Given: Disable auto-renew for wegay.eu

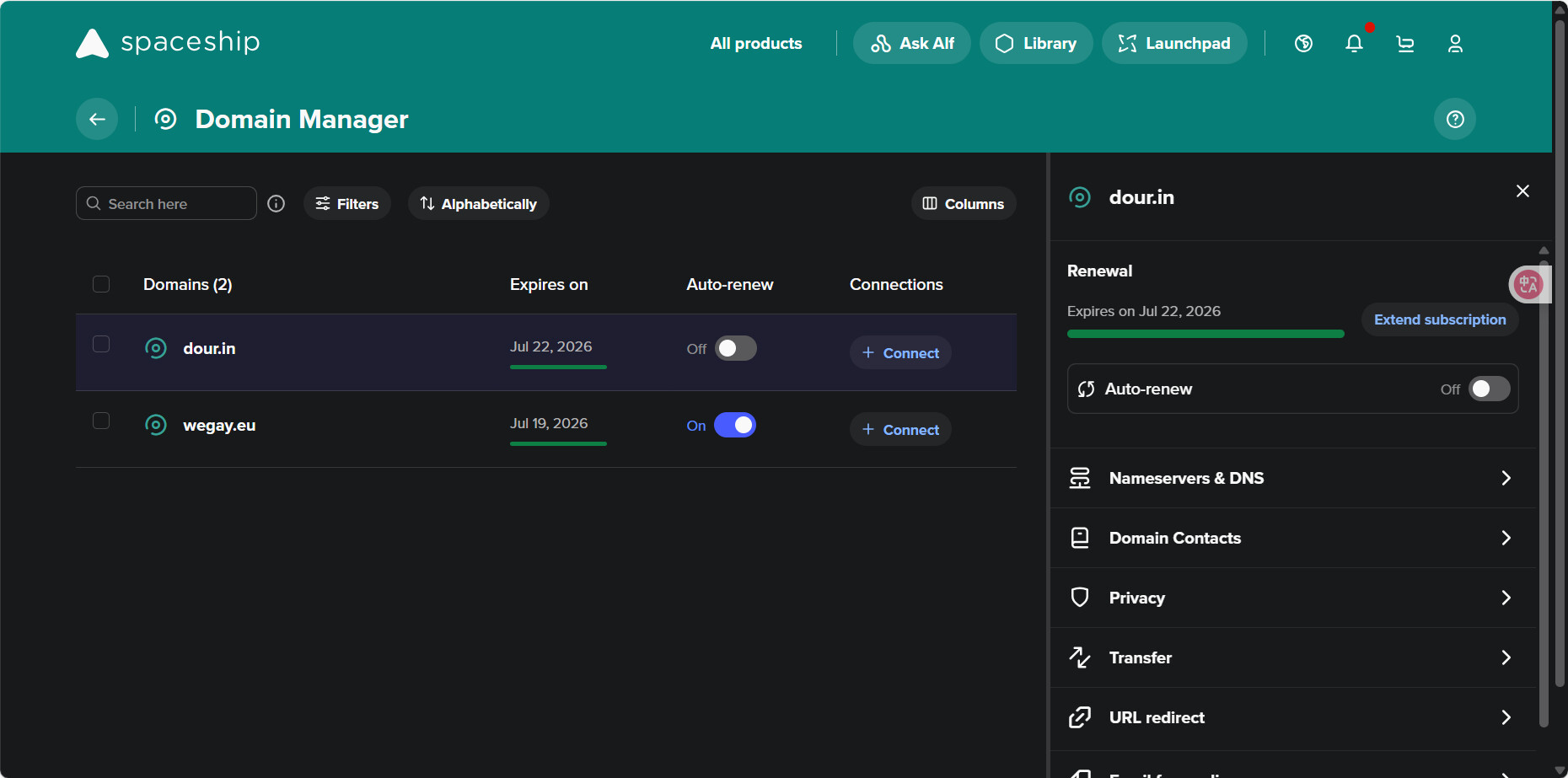Looking at the screenshot, I should click(735, 425).
